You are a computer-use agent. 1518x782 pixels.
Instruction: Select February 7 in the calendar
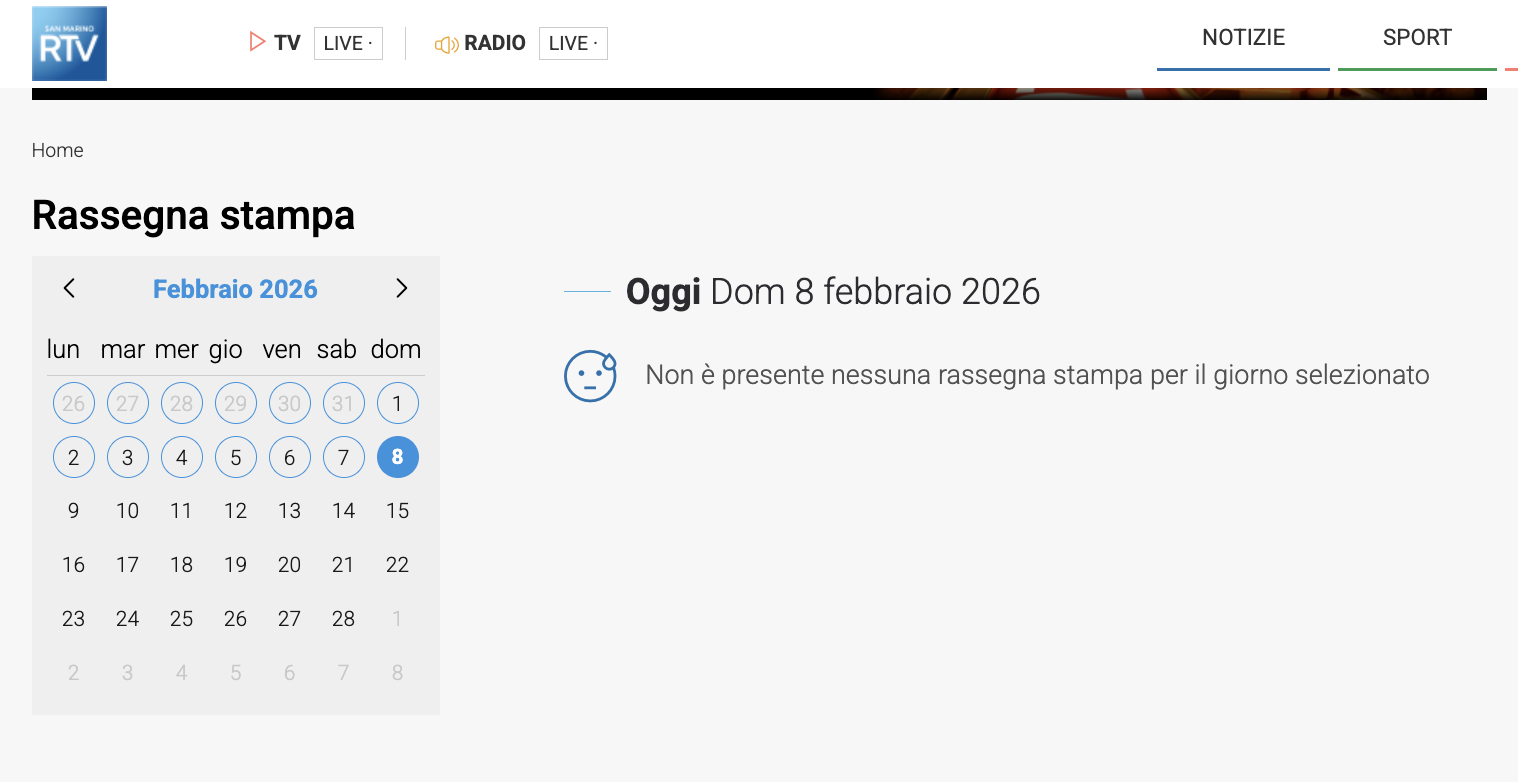click(x=343, y=458)
